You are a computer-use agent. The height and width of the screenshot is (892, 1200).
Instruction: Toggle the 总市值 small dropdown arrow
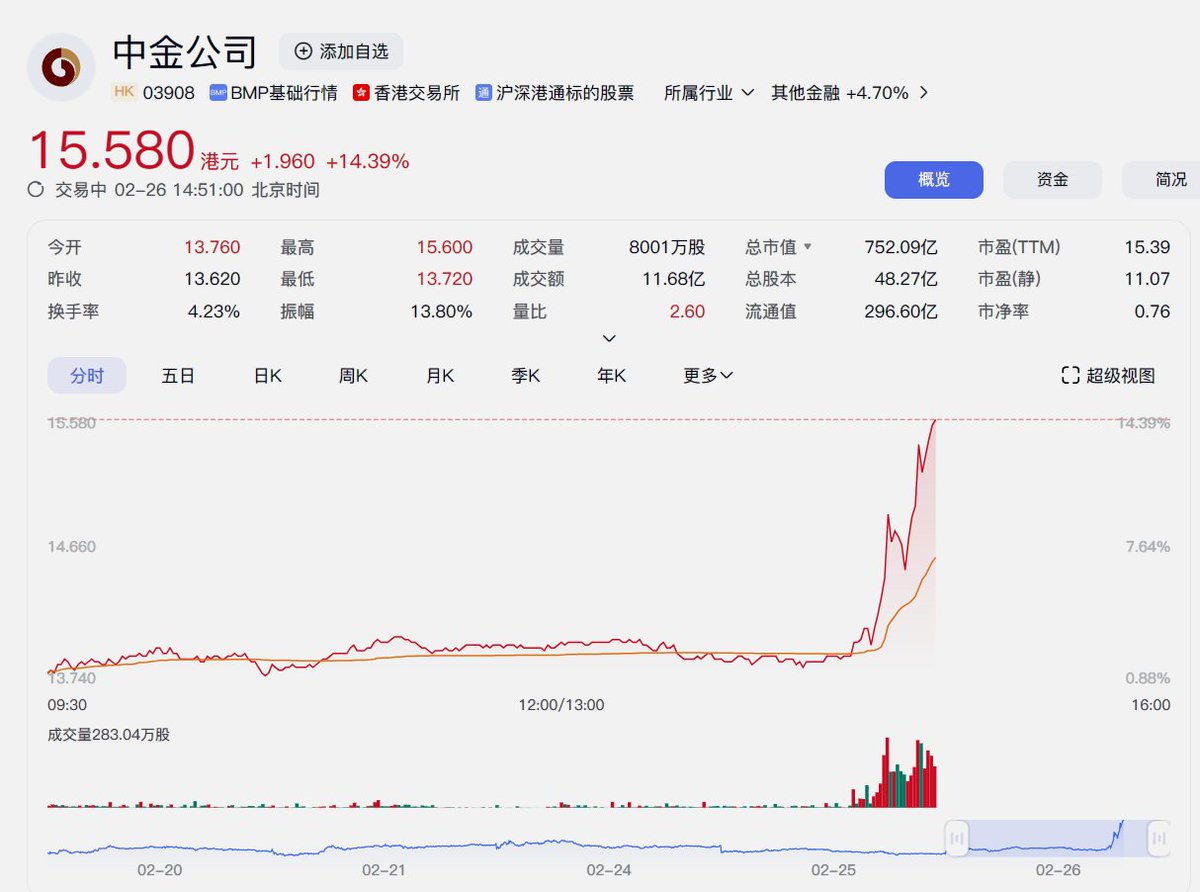click(x=808, y=247)
